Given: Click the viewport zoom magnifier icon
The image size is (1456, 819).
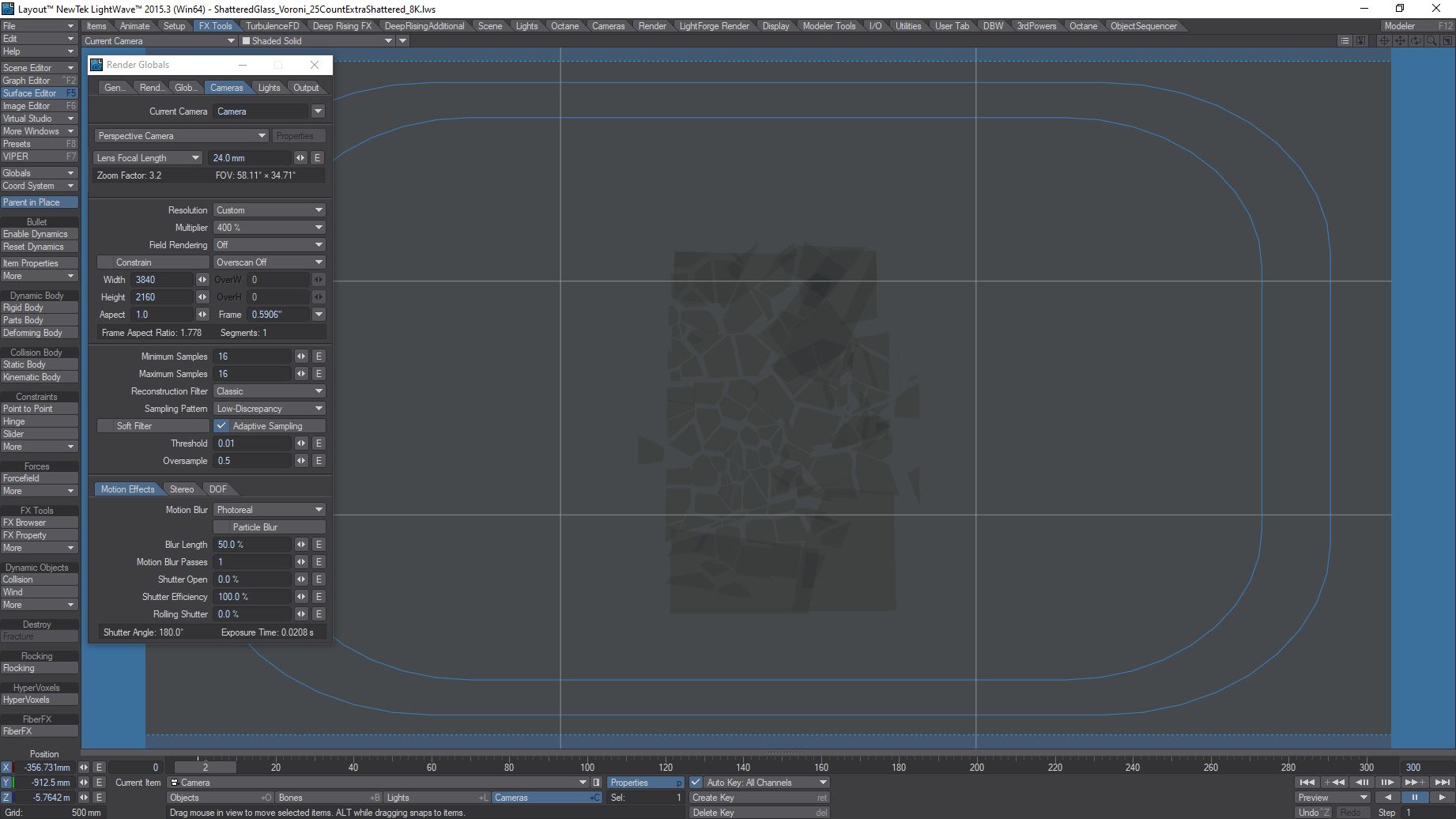Looking at the screenshot, I should [x=1431, y=41].
